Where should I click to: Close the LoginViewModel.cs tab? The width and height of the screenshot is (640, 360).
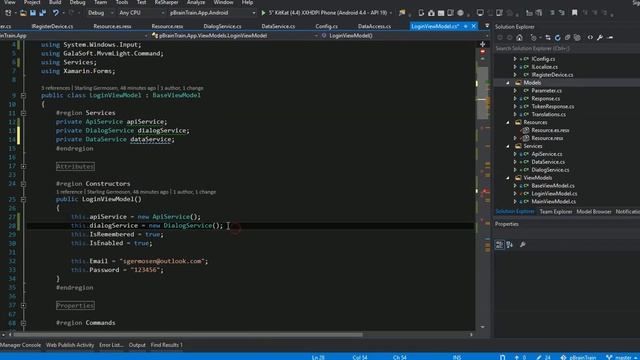click(473, 26)
